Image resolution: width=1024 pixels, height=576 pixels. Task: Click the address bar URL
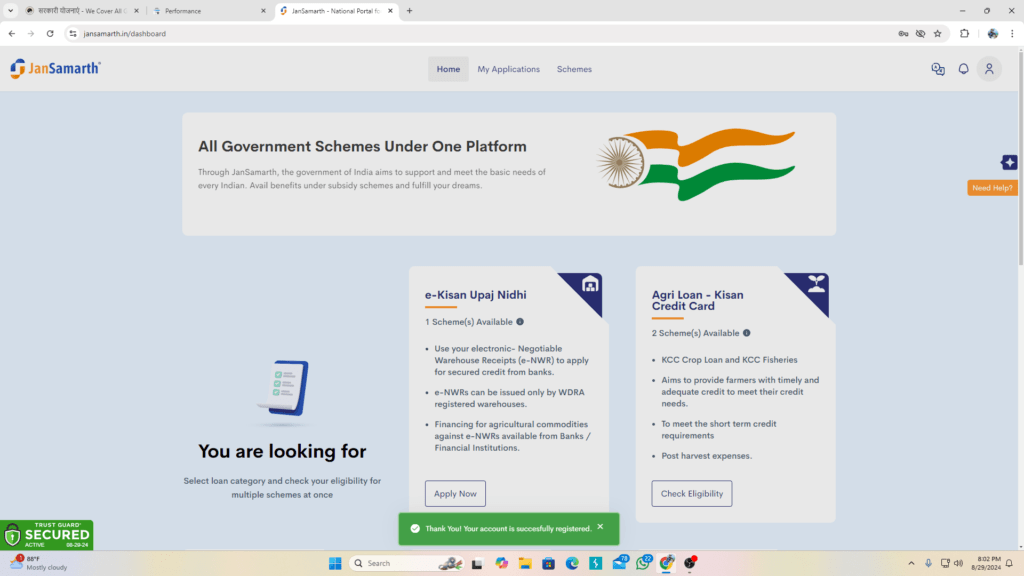point(125,34)
